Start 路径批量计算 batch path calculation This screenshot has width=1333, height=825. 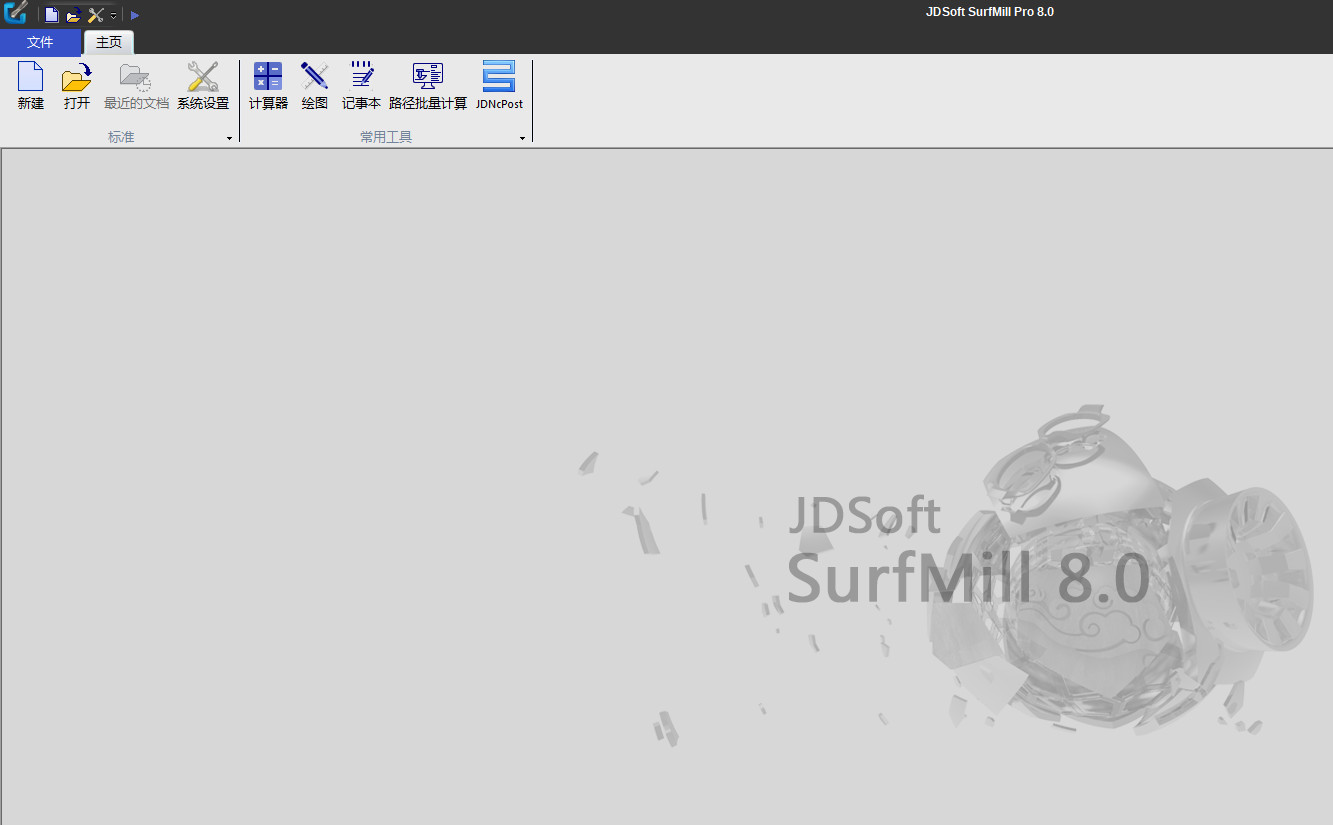click(x=428, y=85)
